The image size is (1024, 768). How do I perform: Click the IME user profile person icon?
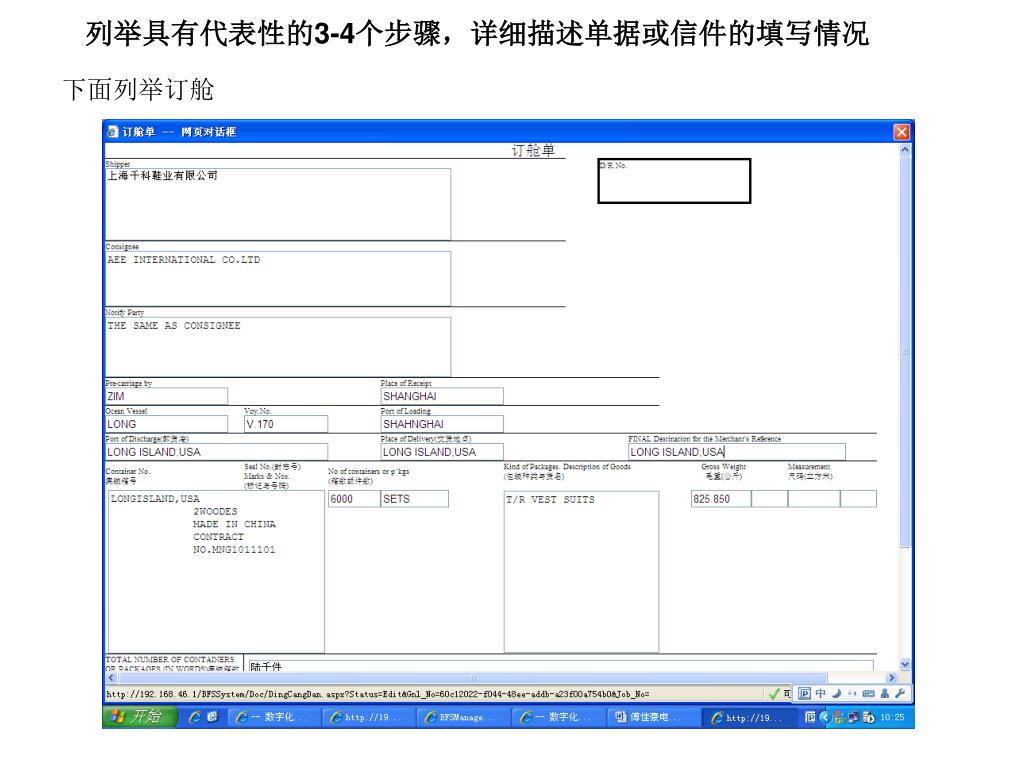(884, 694)
